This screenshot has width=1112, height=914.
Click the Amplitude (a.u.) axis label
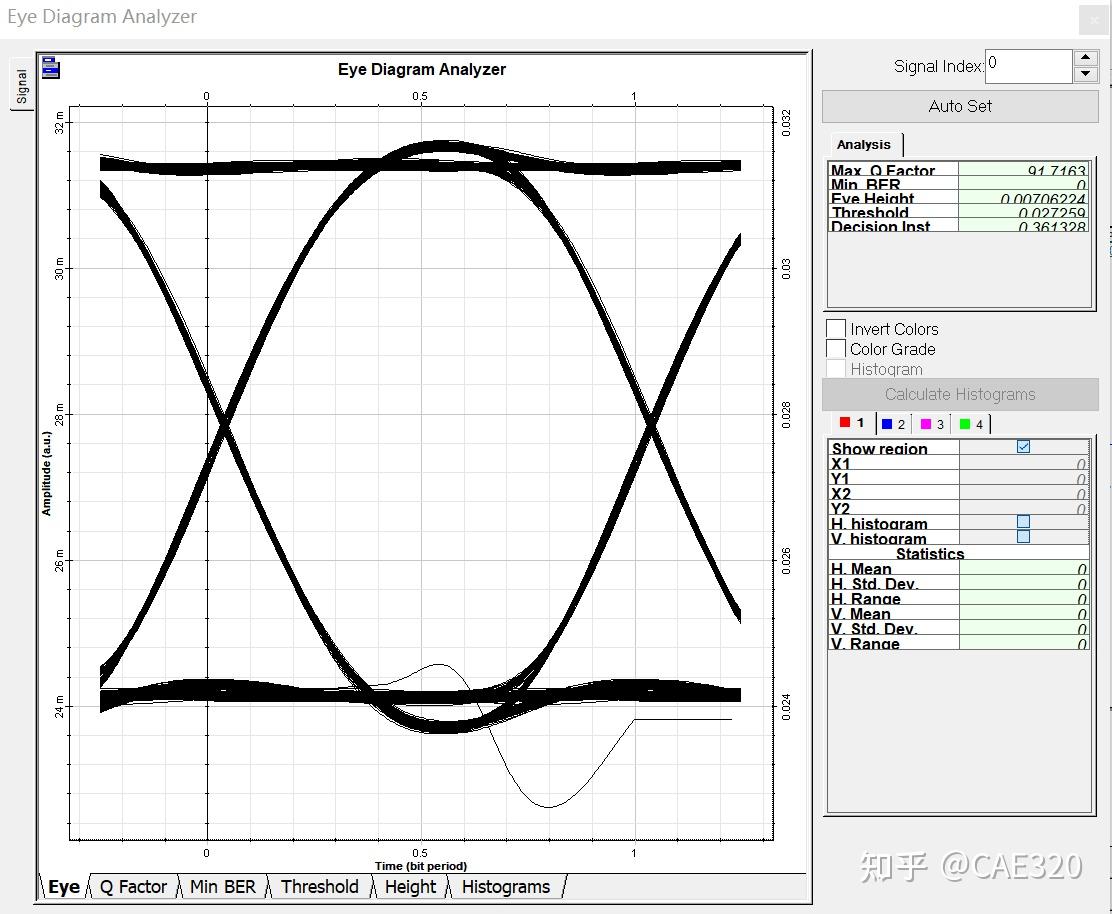pos(47,473)
